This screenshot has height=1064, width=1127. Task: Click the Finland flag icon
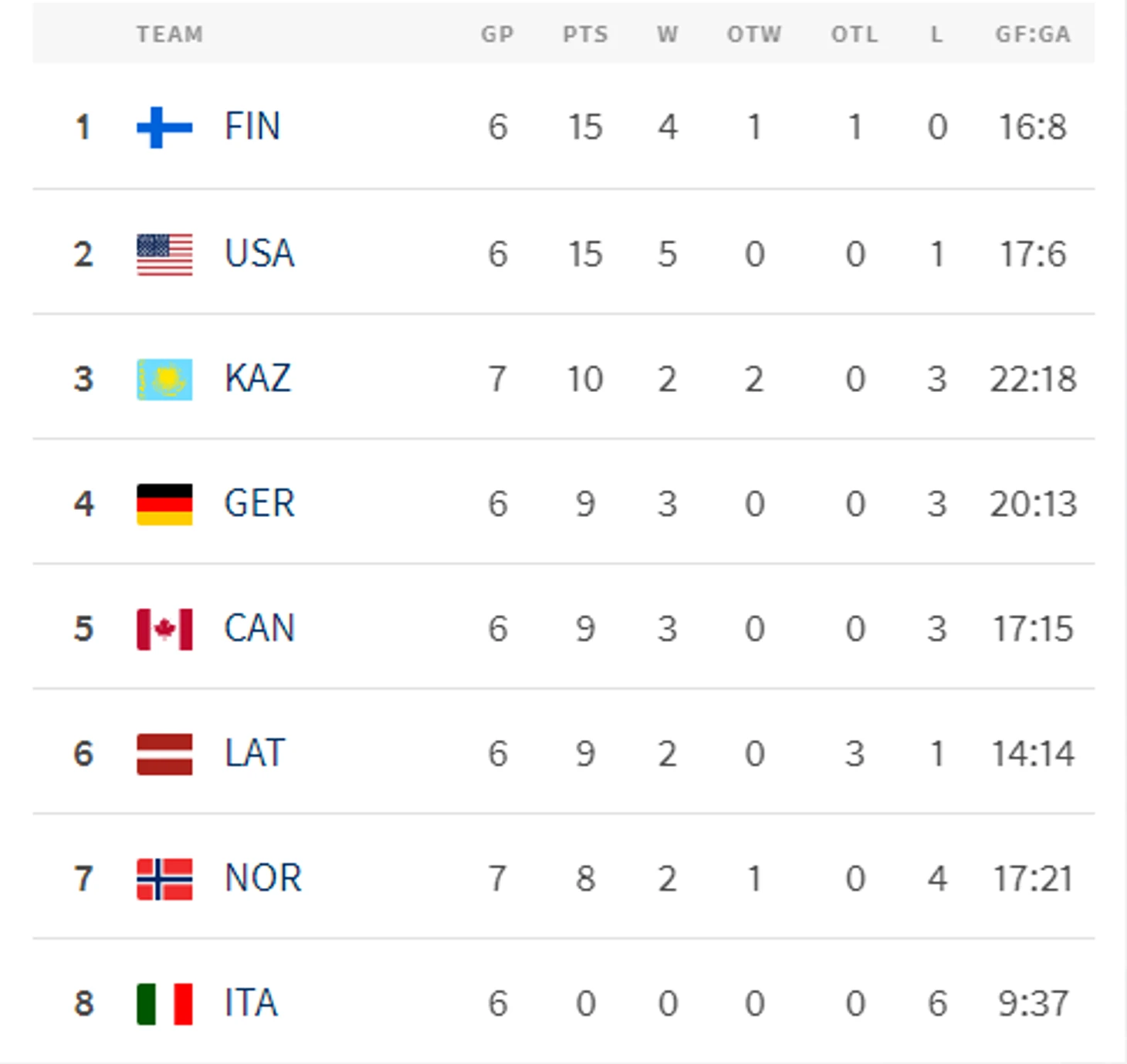tap(164, 127)
